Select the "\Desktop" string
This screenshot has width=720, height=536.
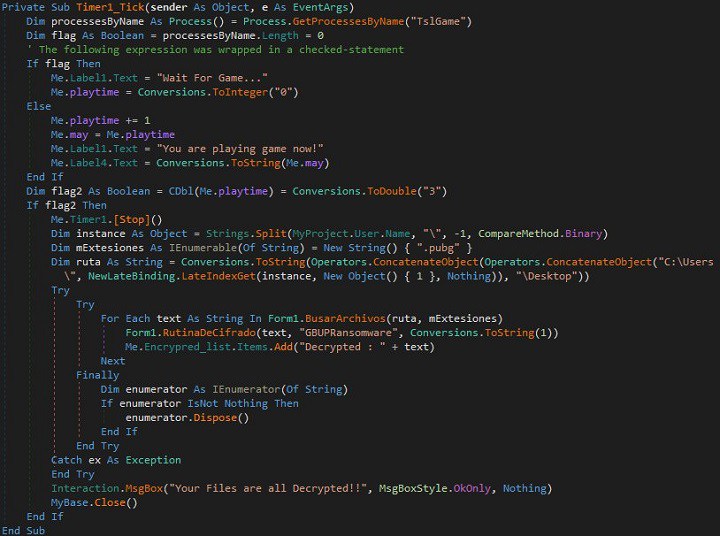[546, 276]
